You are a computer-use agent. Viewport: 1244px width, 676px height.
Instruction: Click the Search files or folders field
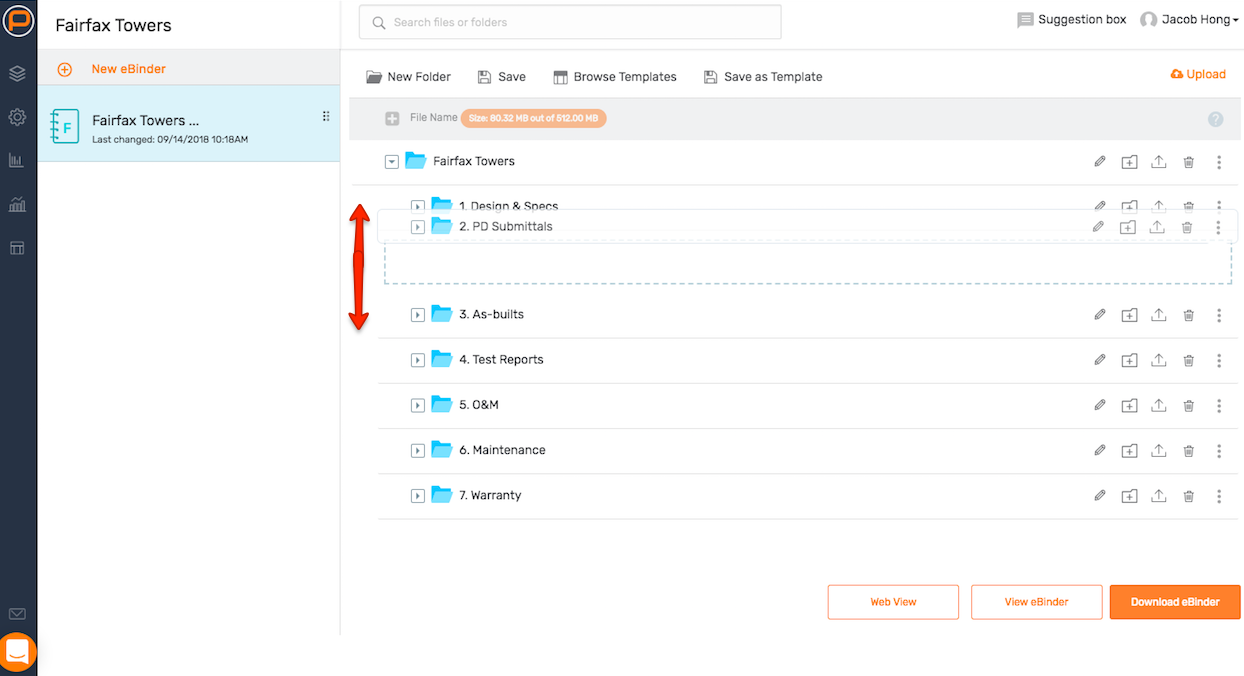(570, 22)
